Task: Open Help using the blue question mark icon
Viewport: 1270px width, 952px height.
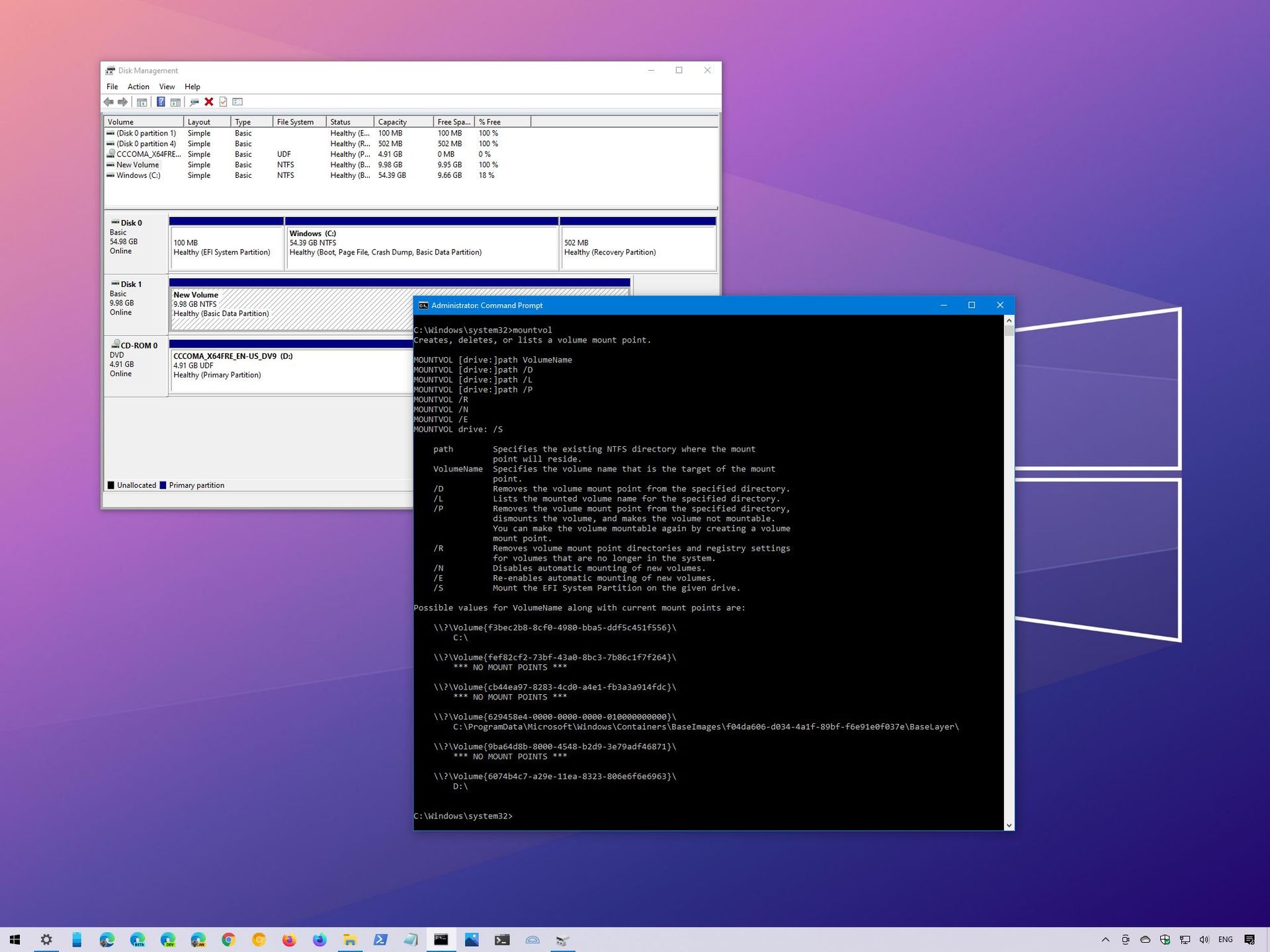Action: click(x=161, y=102)
